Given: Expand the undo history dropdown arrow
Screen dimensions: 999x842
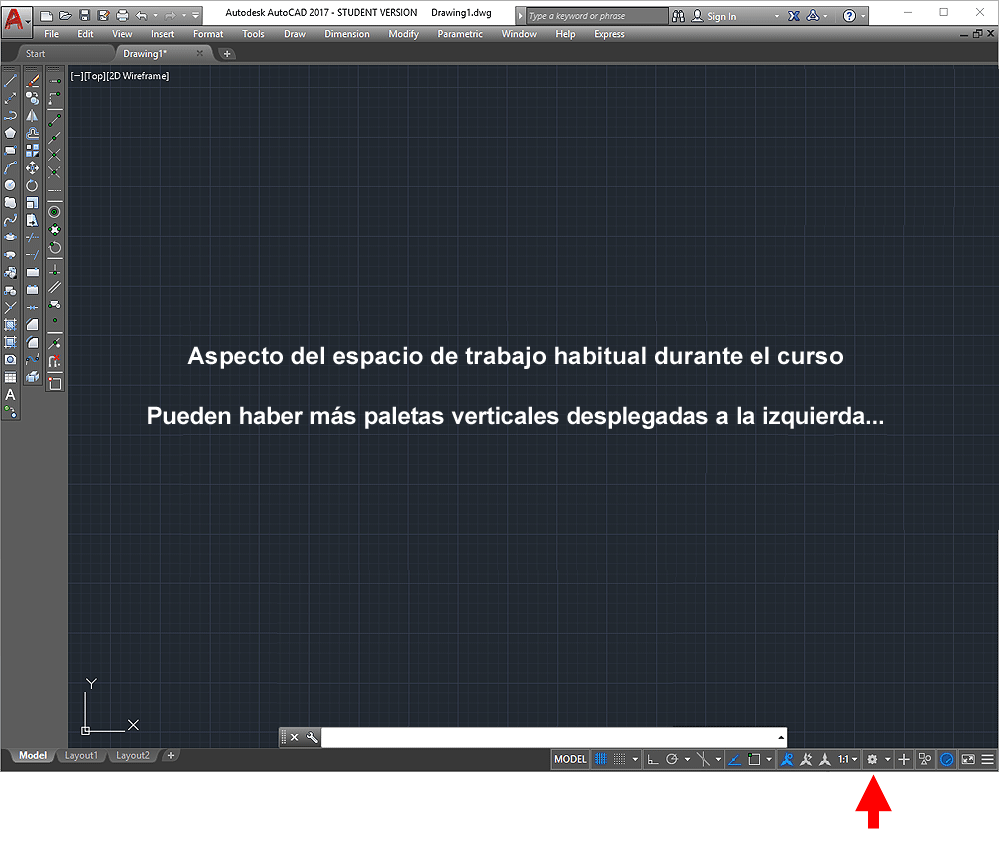Looking at the screenshot, I should point(155,15).
